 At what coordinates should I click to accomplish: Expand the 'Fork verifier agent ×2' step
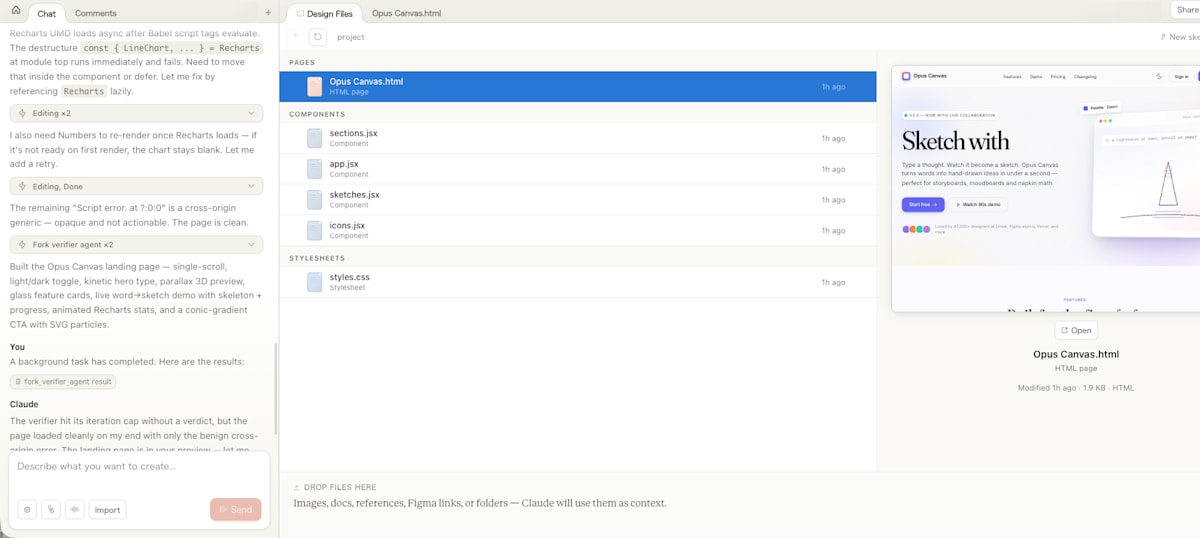tap(137, 244)
